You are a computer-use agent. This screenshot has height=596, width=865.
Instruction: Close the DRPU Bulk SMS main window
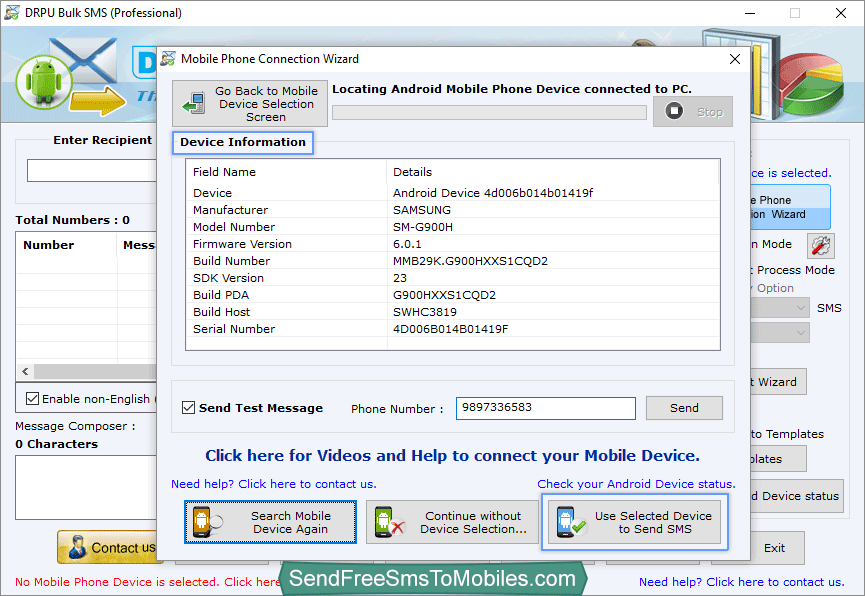[x=841, y=13]
